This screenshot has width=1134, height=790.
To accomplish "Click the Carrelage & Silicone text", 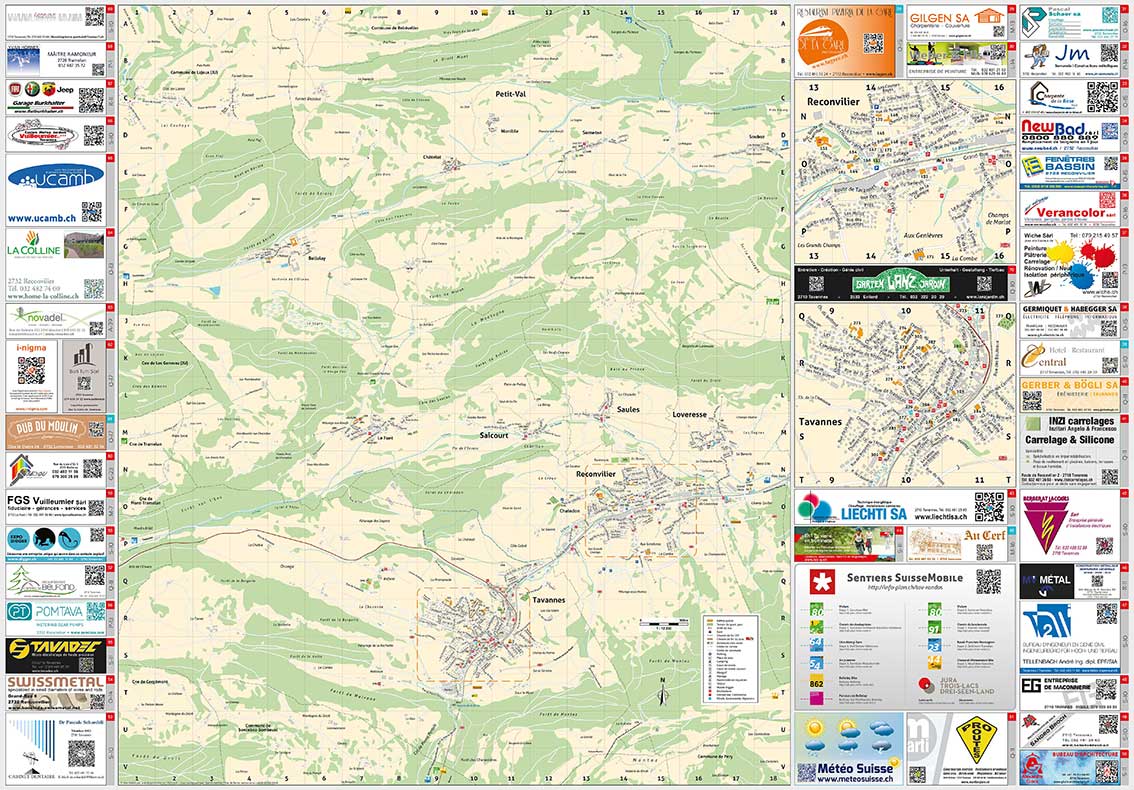I will tap(1070, 440).
